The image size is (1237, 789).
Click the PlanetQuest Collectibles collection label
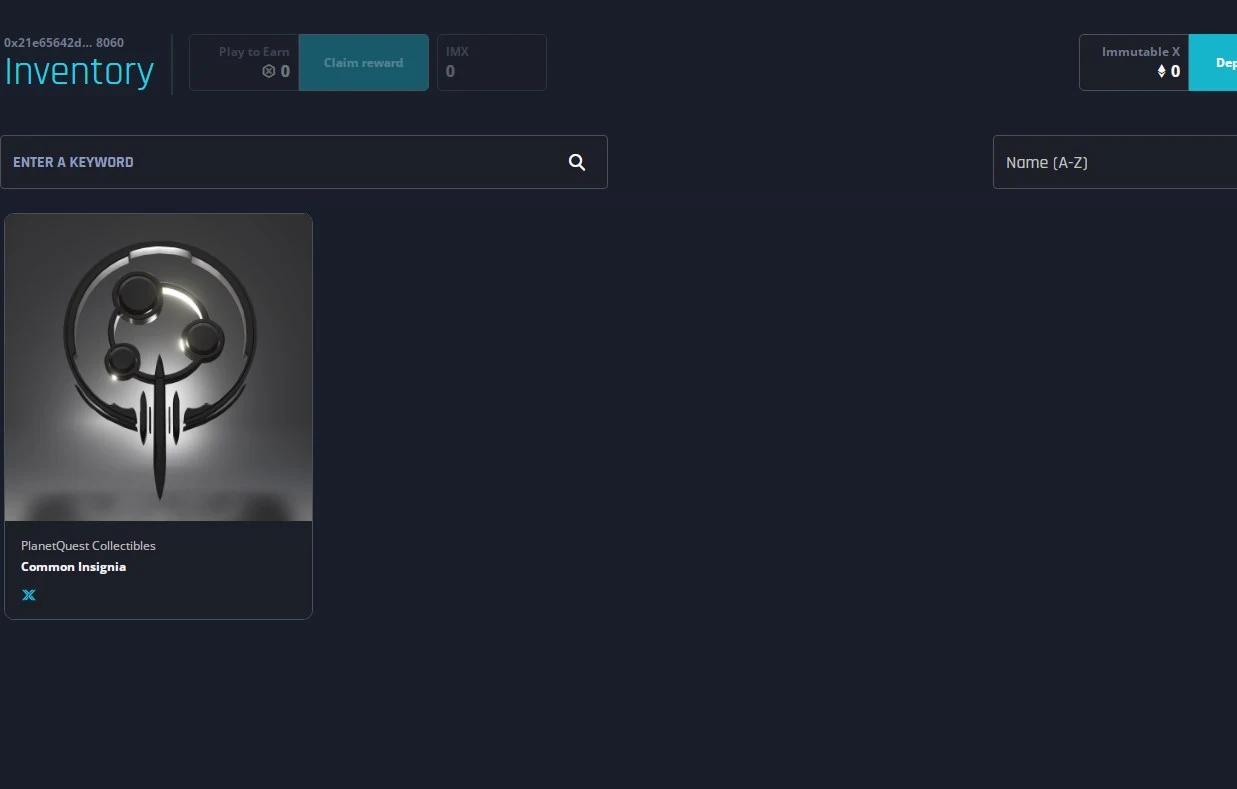coord(88,546)
